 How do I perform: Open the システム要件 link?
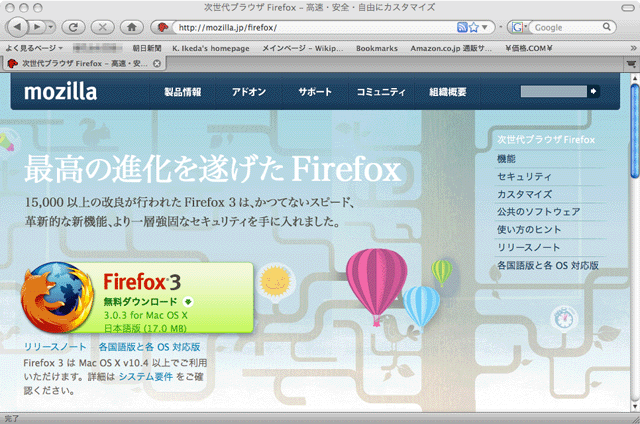(x=146, y=377)
